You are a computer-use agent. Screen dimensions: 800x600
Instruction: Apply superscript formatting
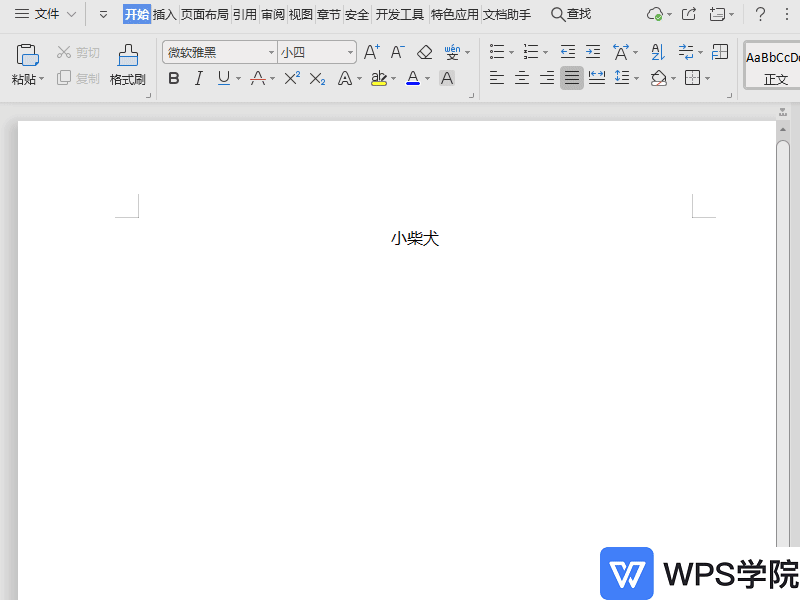(291, 78)
